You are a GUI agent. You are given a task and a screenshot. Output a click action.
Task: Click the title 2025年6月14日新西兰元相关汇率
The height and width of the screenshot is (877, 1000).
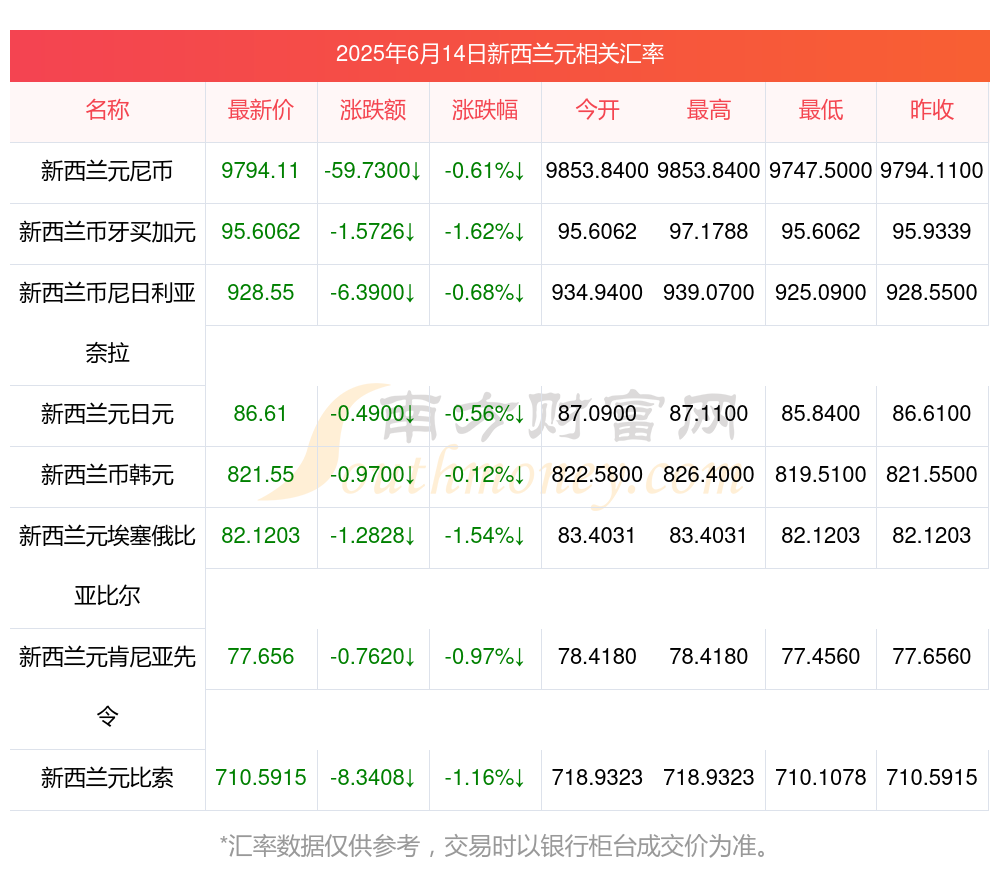tap(500, 54)
